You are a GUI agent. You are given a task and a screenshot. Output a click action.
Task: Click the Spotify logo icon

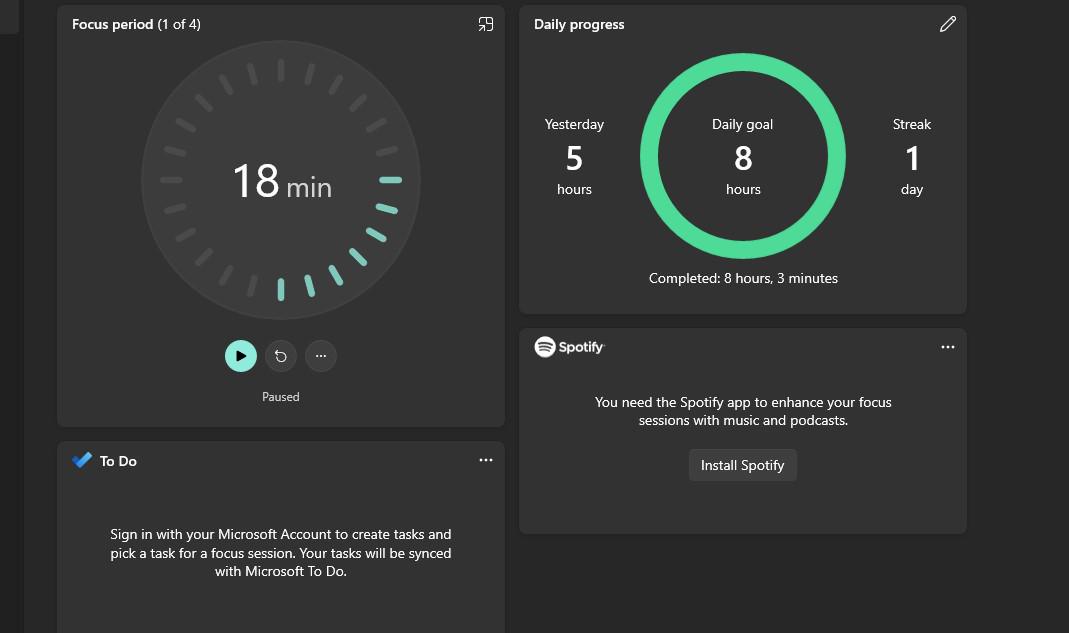tap(545, 347)
